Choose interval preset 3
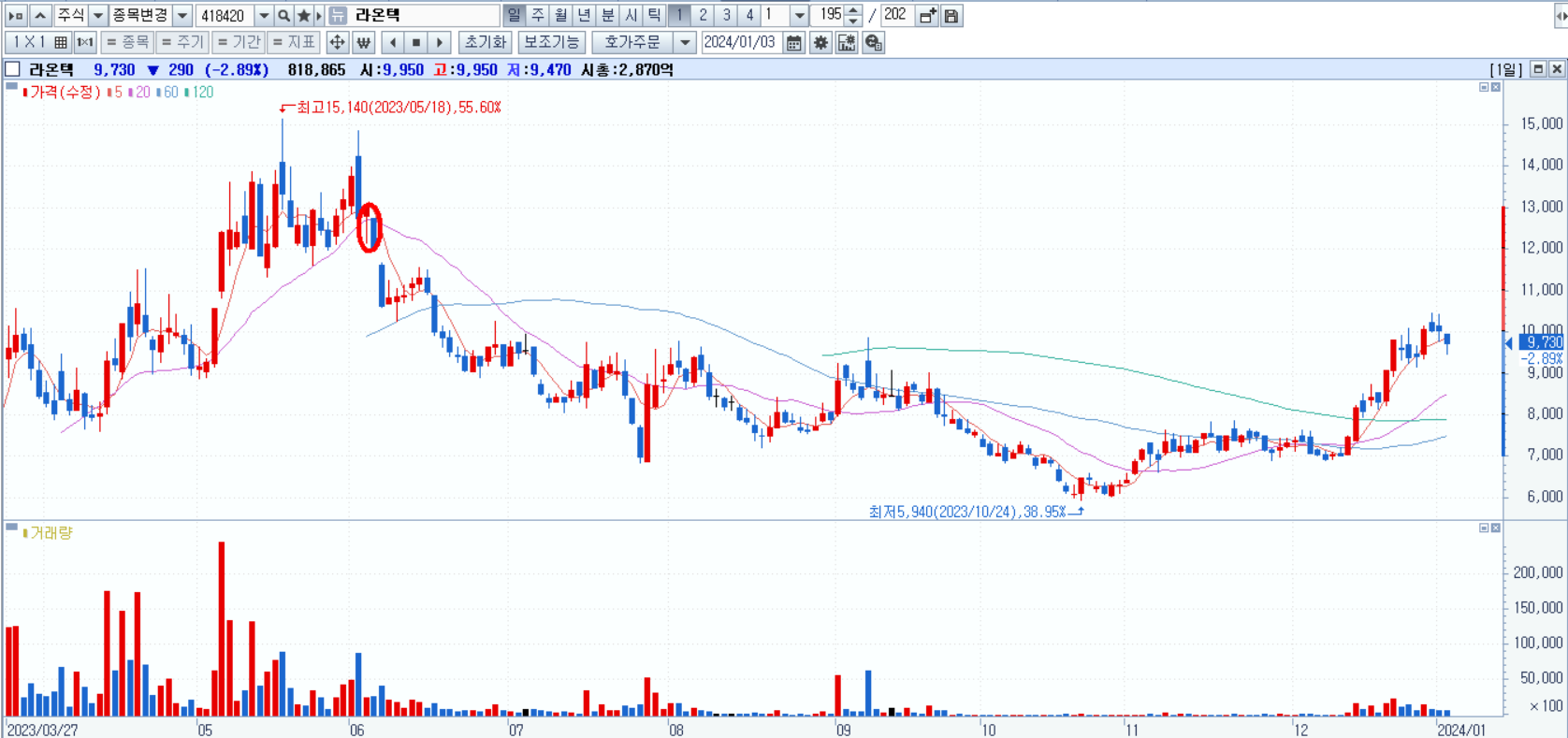The image size is (1568, 738). coord(726,15)
